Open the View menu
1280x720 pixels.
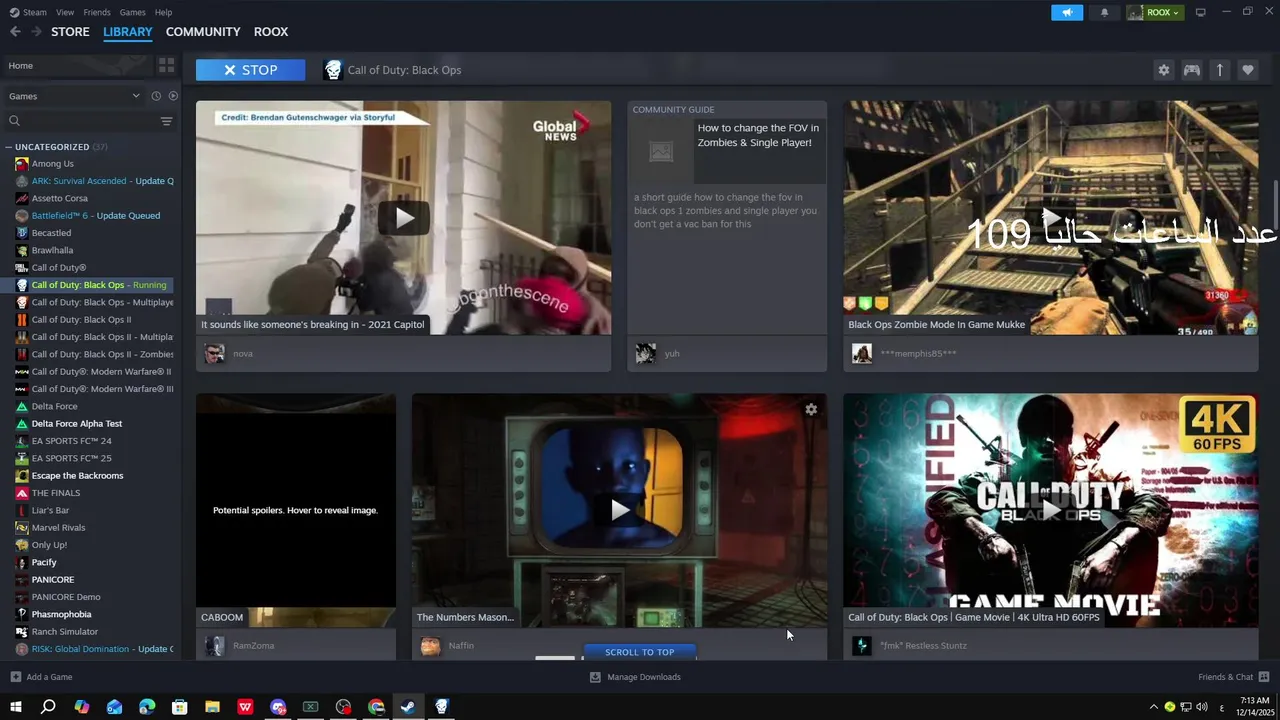pyautogui.click(x=65, y=12)
